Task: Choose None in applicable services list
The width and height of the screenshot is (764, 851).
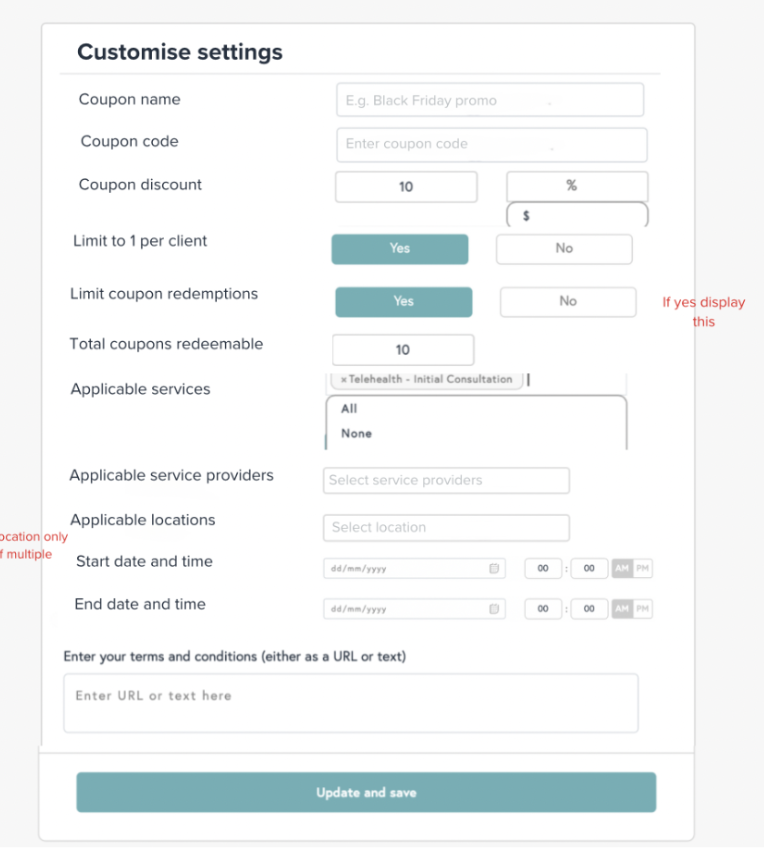Action: [356, 434]
